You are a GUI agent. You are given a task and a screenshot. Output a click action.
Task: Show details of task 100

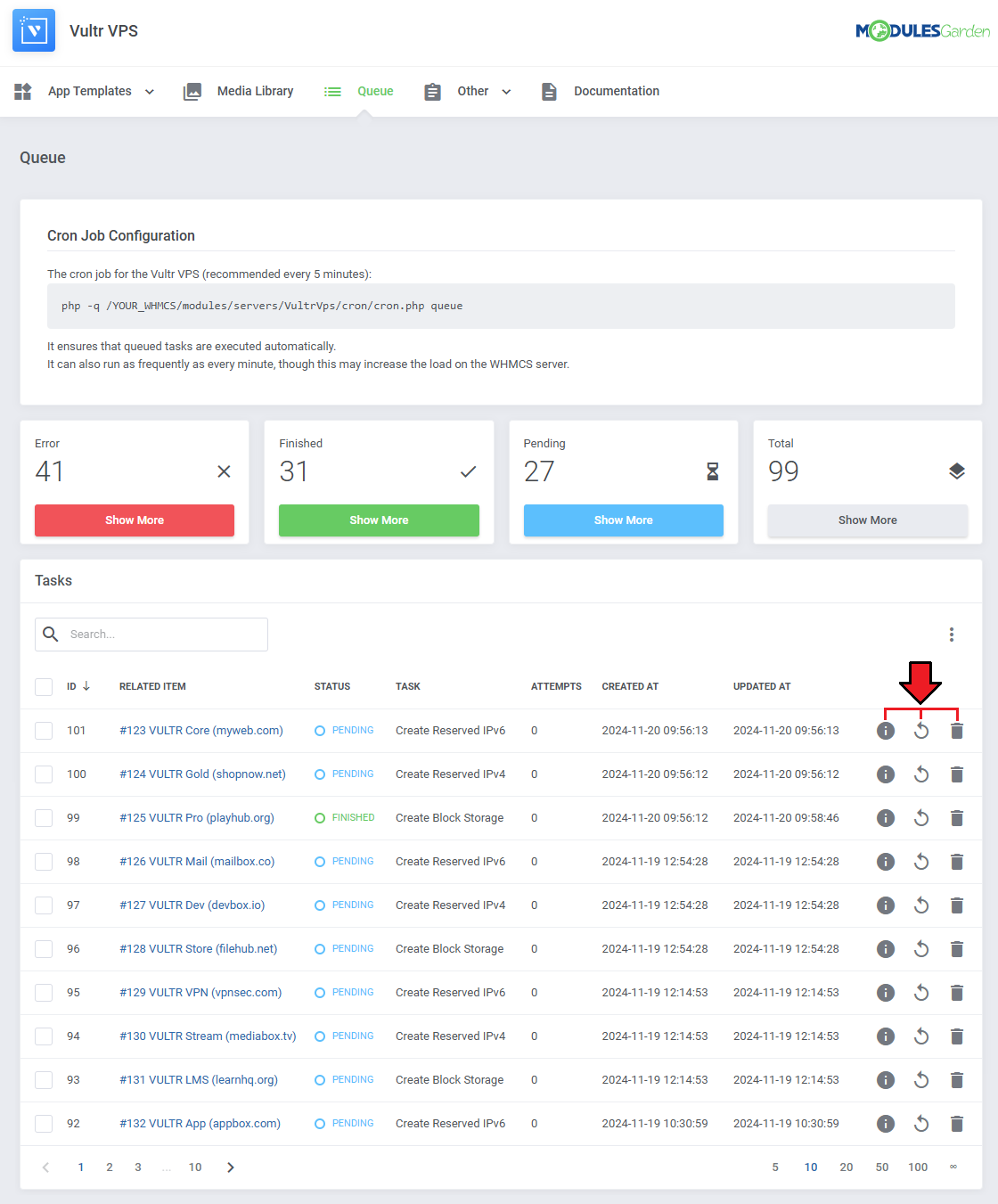[x=886, y=774]
